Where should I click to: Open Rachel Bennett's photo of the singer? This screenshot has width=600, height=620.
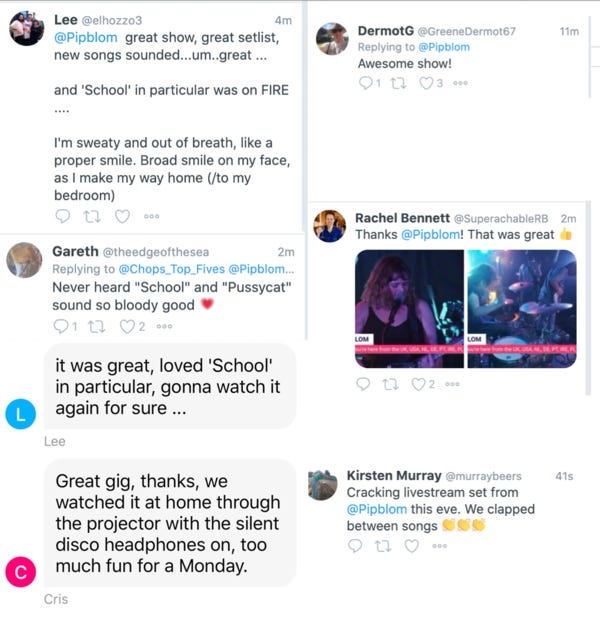click(409, 308)
